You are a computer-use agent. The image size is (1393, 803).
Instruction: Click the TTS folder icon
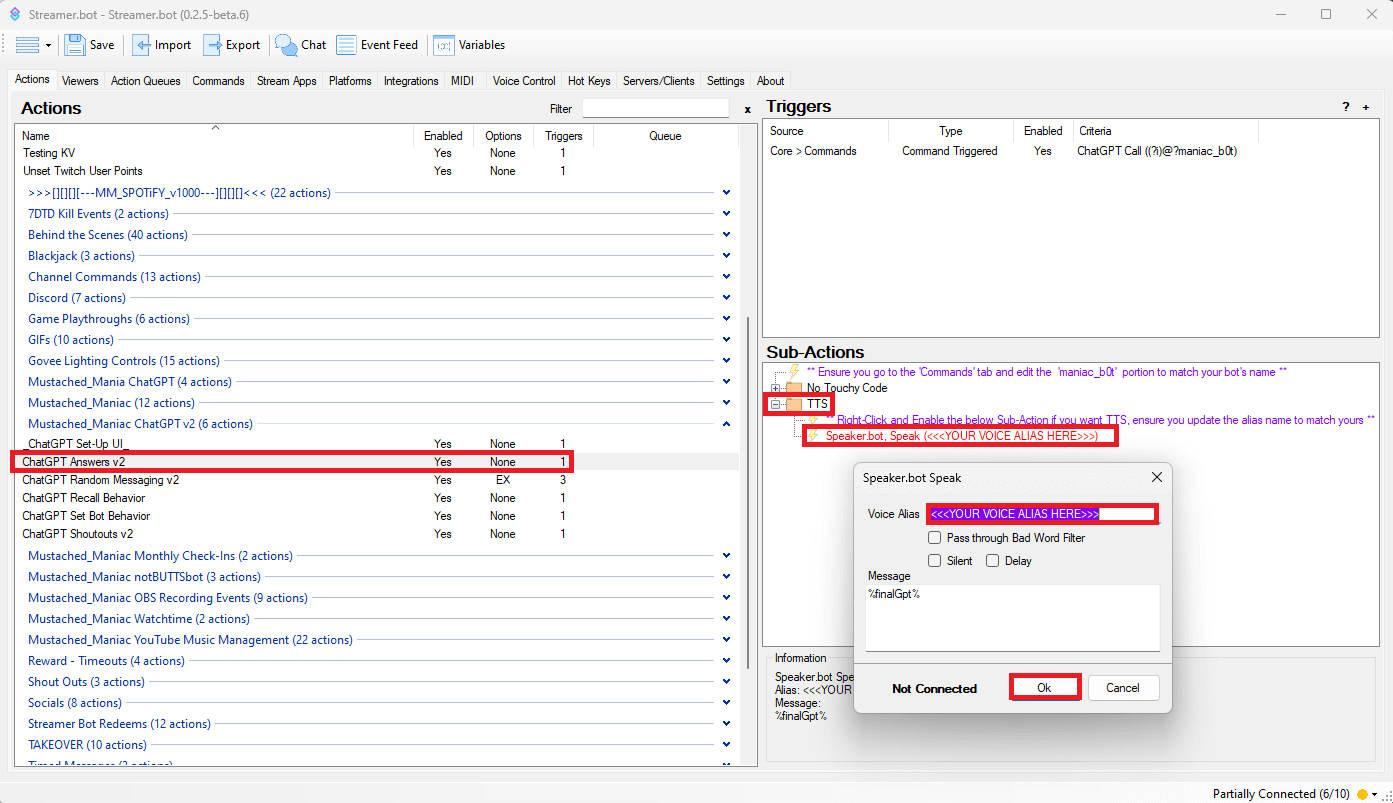794,404
